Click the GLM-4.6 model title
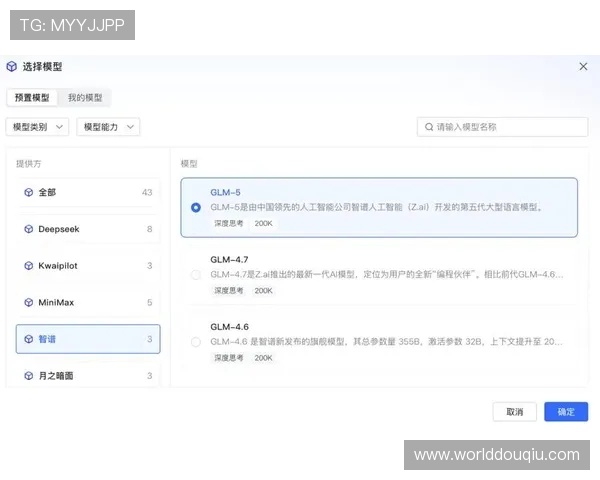Image resolution: width=600 pixels, height=480 pixels. pos(229,327)
